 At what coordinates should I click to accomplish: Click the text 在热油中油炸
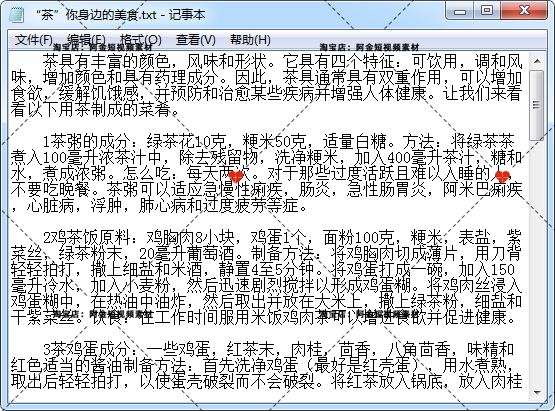point(138,301)
